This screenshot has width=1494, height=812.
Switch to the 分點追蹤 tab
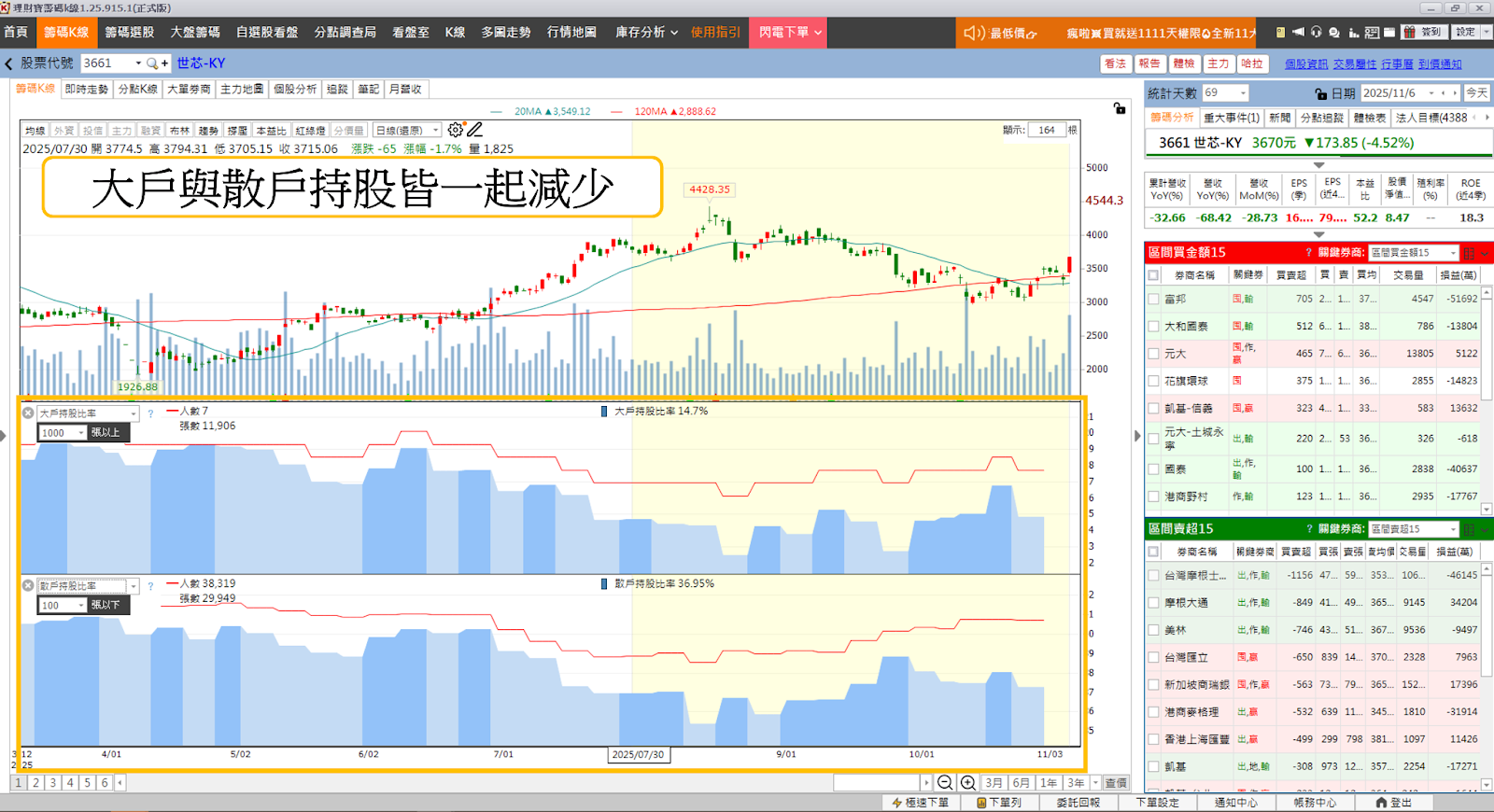(x=1321, y=118)
